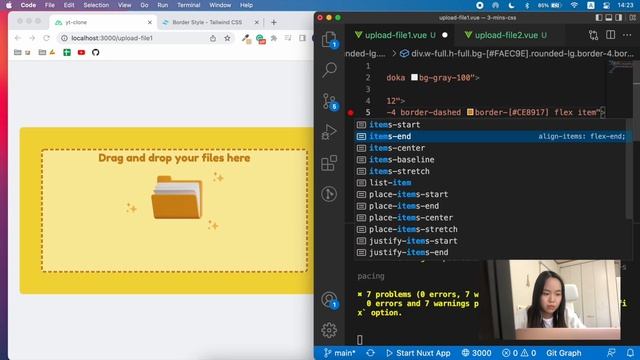The width and height of the screenshot is (640, 360).
Task: Open the Accounts icon in activity bar
Action: tap(329, 300)
